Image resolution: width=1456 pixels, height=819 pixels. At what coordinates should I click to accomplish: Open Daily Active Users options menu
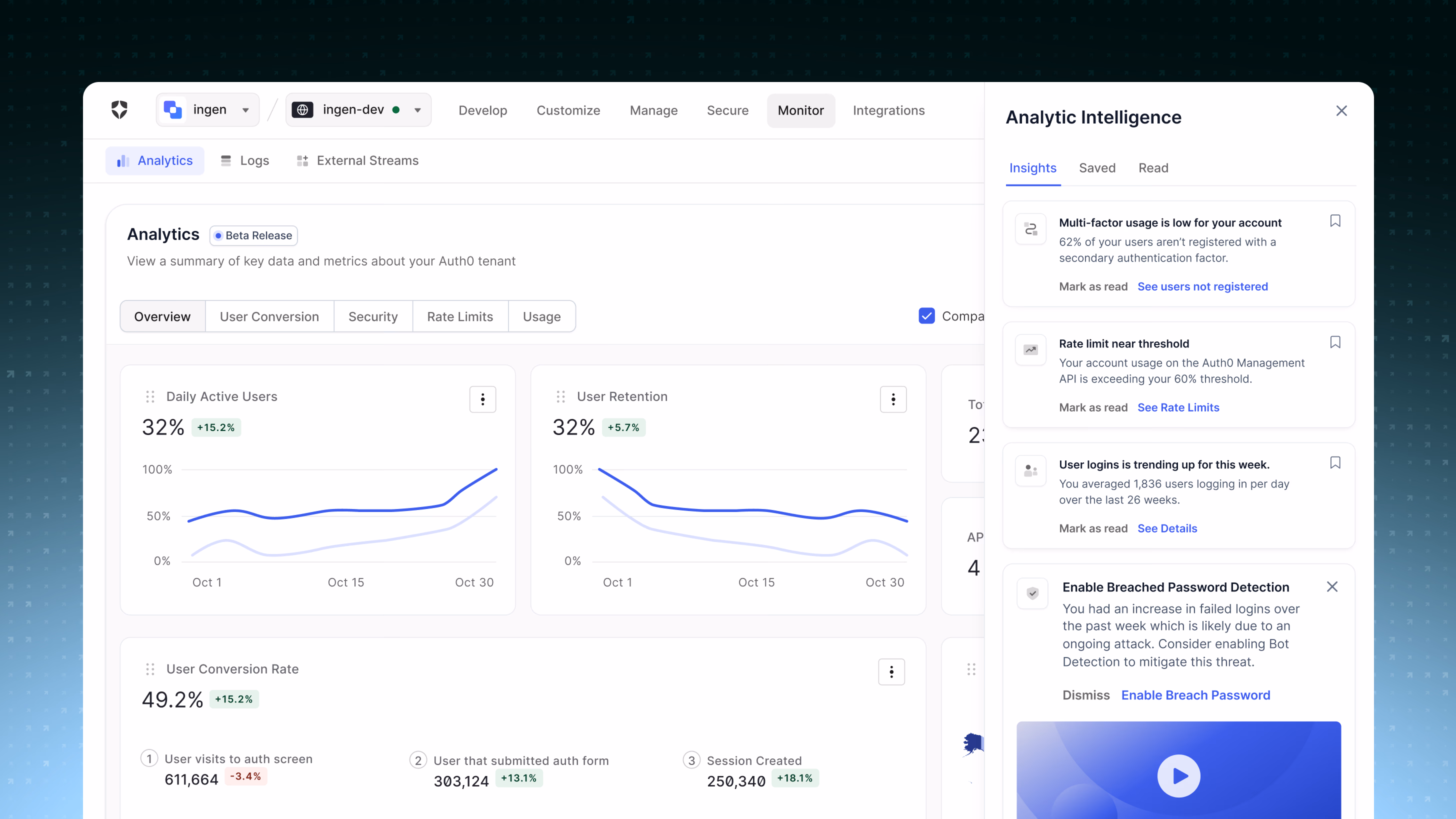tap(482, 399)
